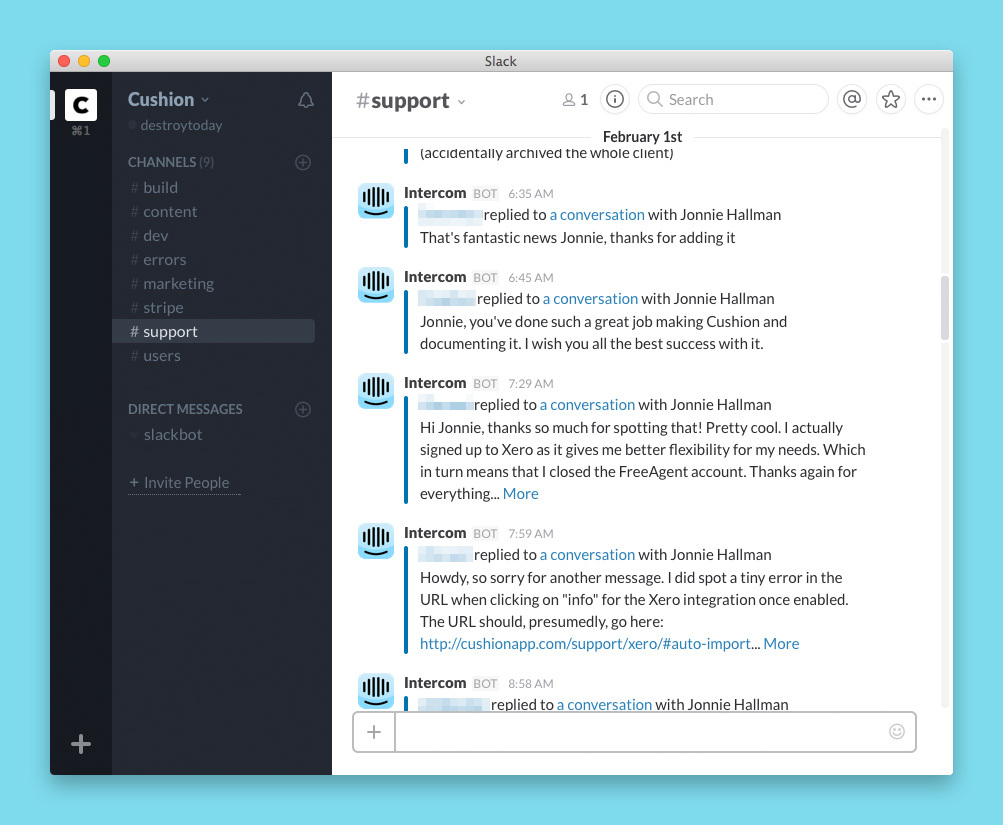Image resolution: width=1003 pixels, height=825 pixels.
Task: Click the 7:59 AM timestamp
Action: [x=531, y=533]
